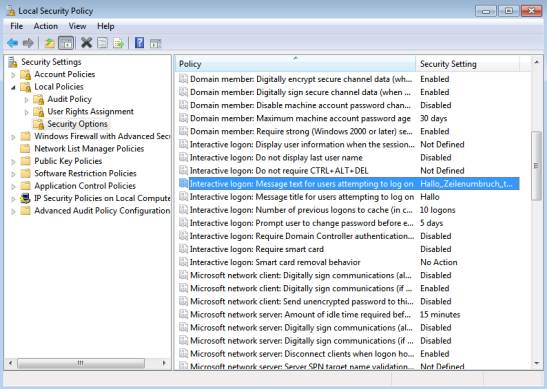Viewport: 547px width, 389px height.
Task: Sort by the Security Setting column header
Action: coord(467,64)
